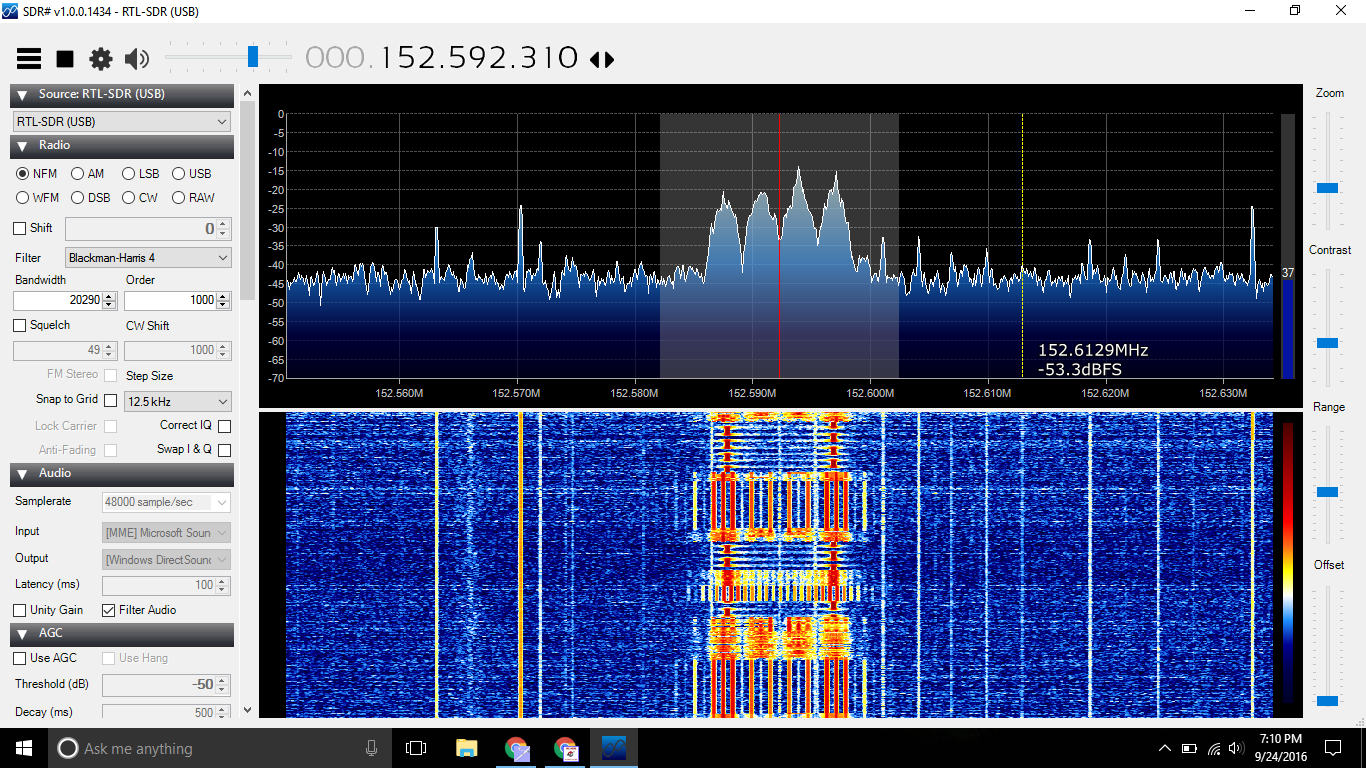Select NFM demodulation mode

(37, 174)
